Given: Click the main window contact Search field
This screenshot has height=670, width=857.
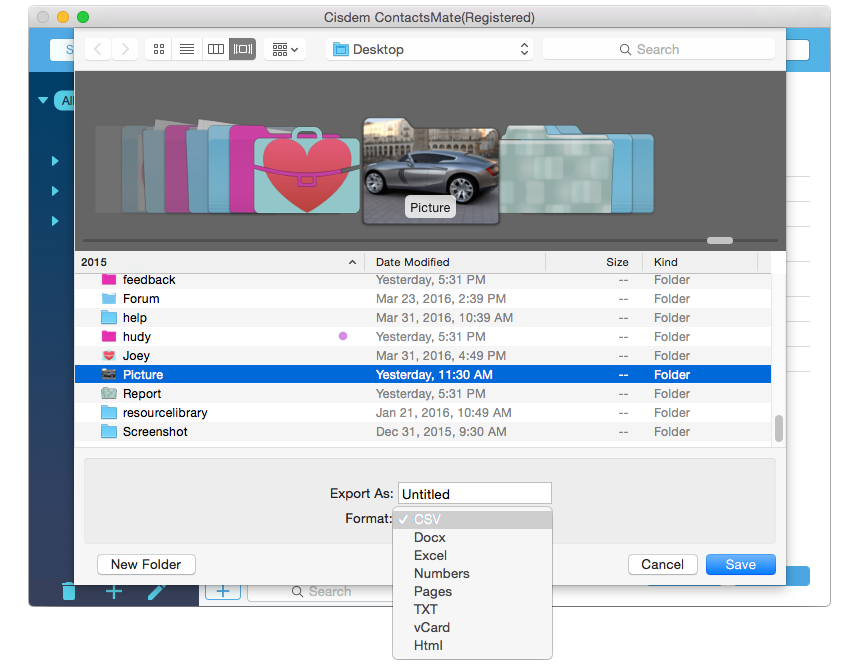Looking at the screenshot, I should 321,592.
